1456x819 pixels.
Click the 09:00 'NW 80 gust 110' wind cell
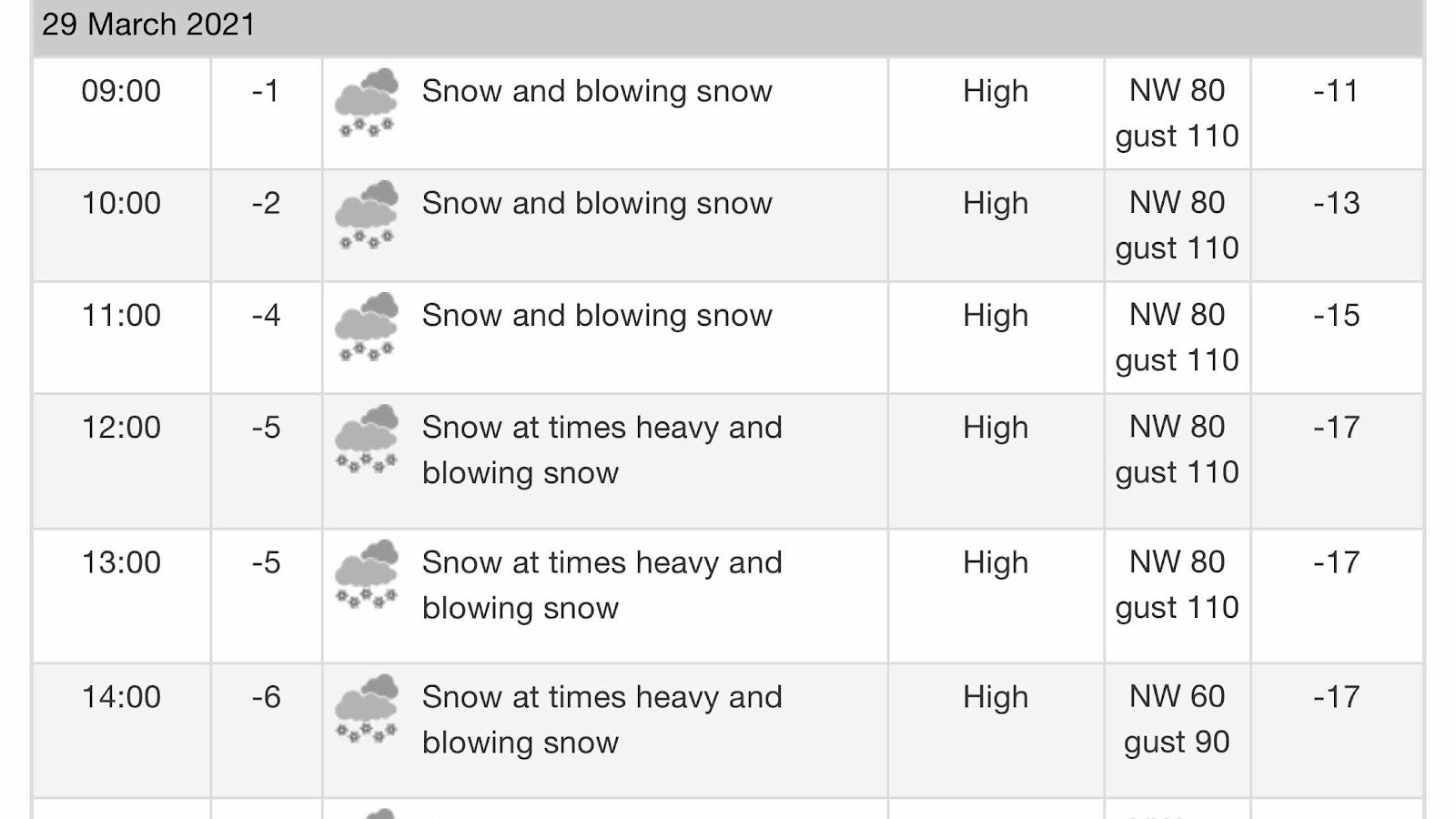pos(1178,114)
